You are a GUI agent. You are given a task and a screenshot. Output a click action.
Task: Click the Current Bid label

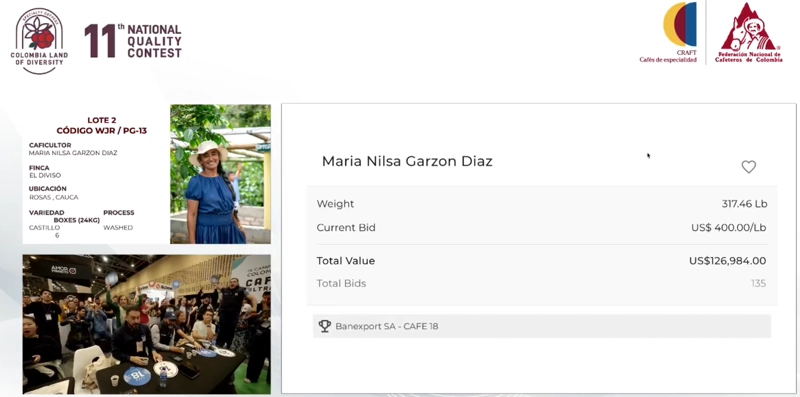(x=346, y=228)
